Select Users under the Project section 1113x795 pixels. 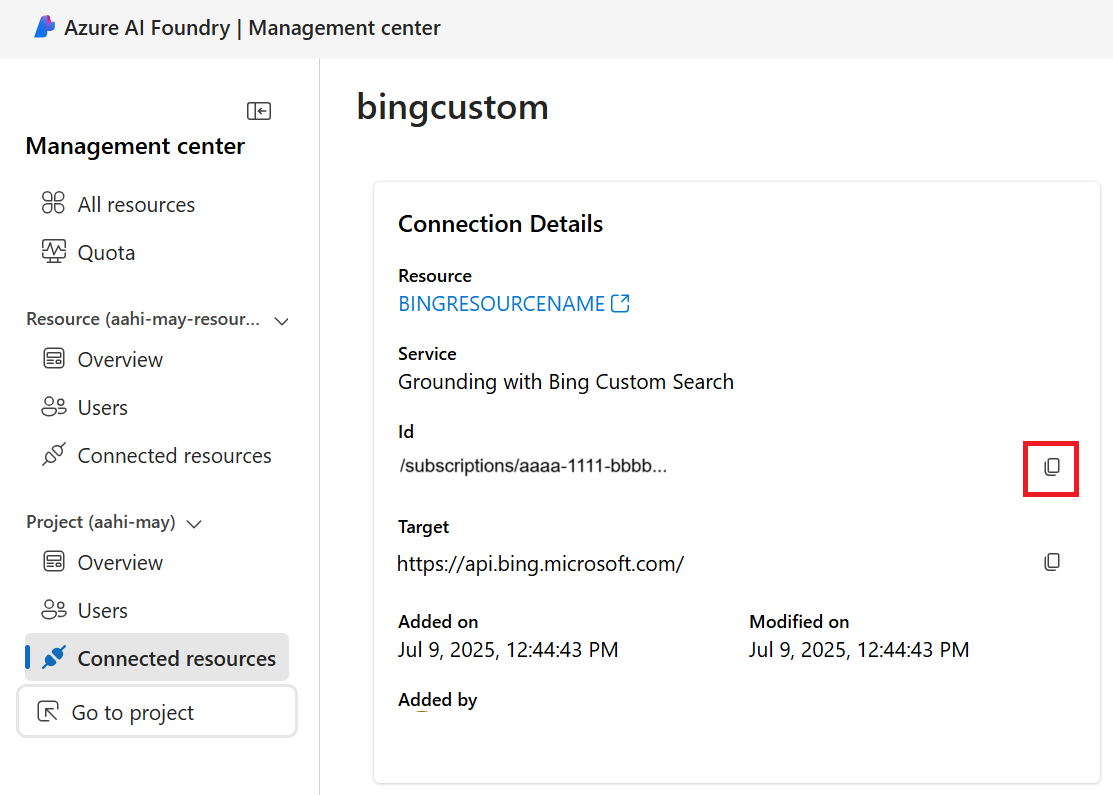[102, 610]
